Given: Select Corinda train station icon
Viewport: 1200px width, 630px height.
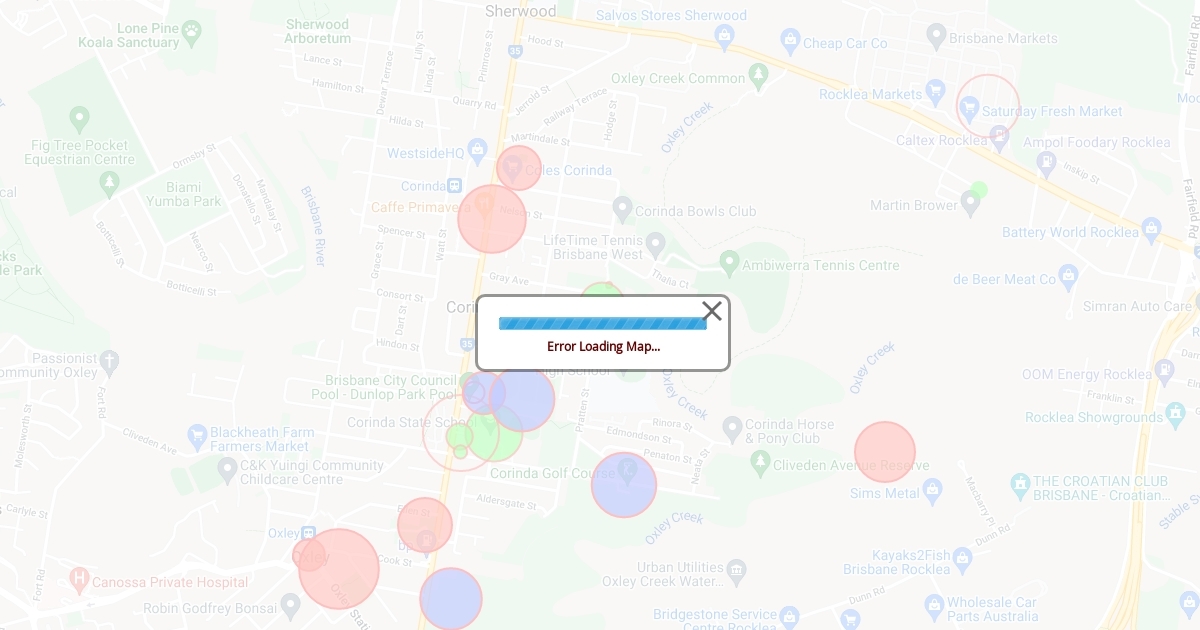Looking at the screenshot, I should point(454,185).
